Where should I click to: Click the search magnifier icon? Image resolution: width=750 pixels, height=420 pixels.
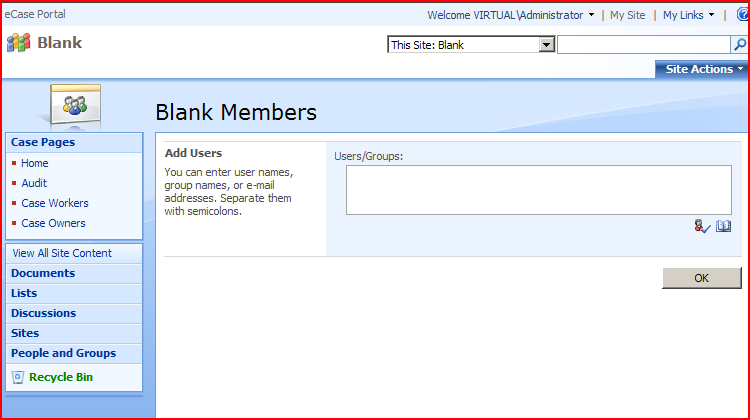739,45
